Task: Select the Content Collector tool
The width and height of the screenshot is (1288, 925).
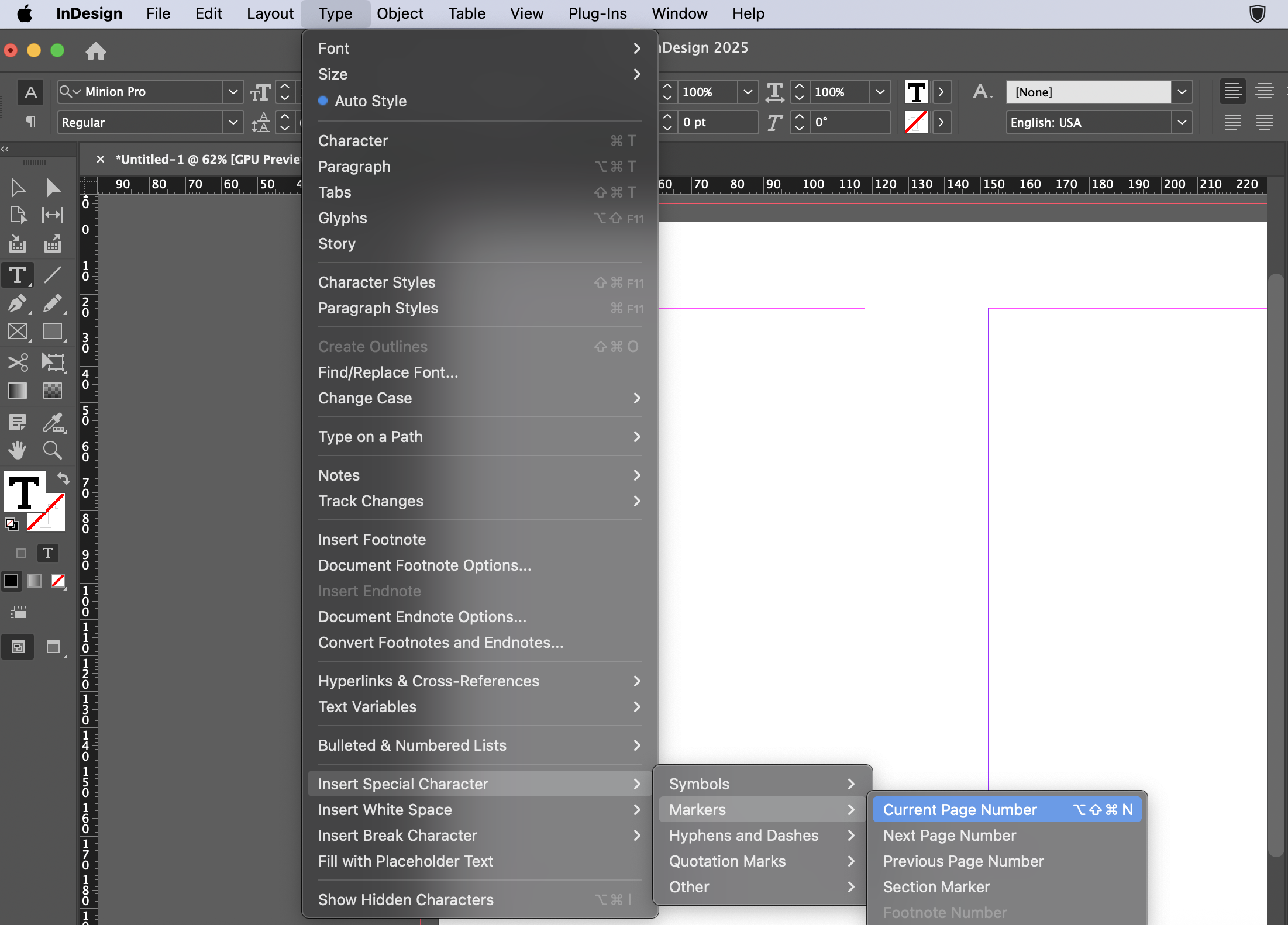Action: point(18,244)
